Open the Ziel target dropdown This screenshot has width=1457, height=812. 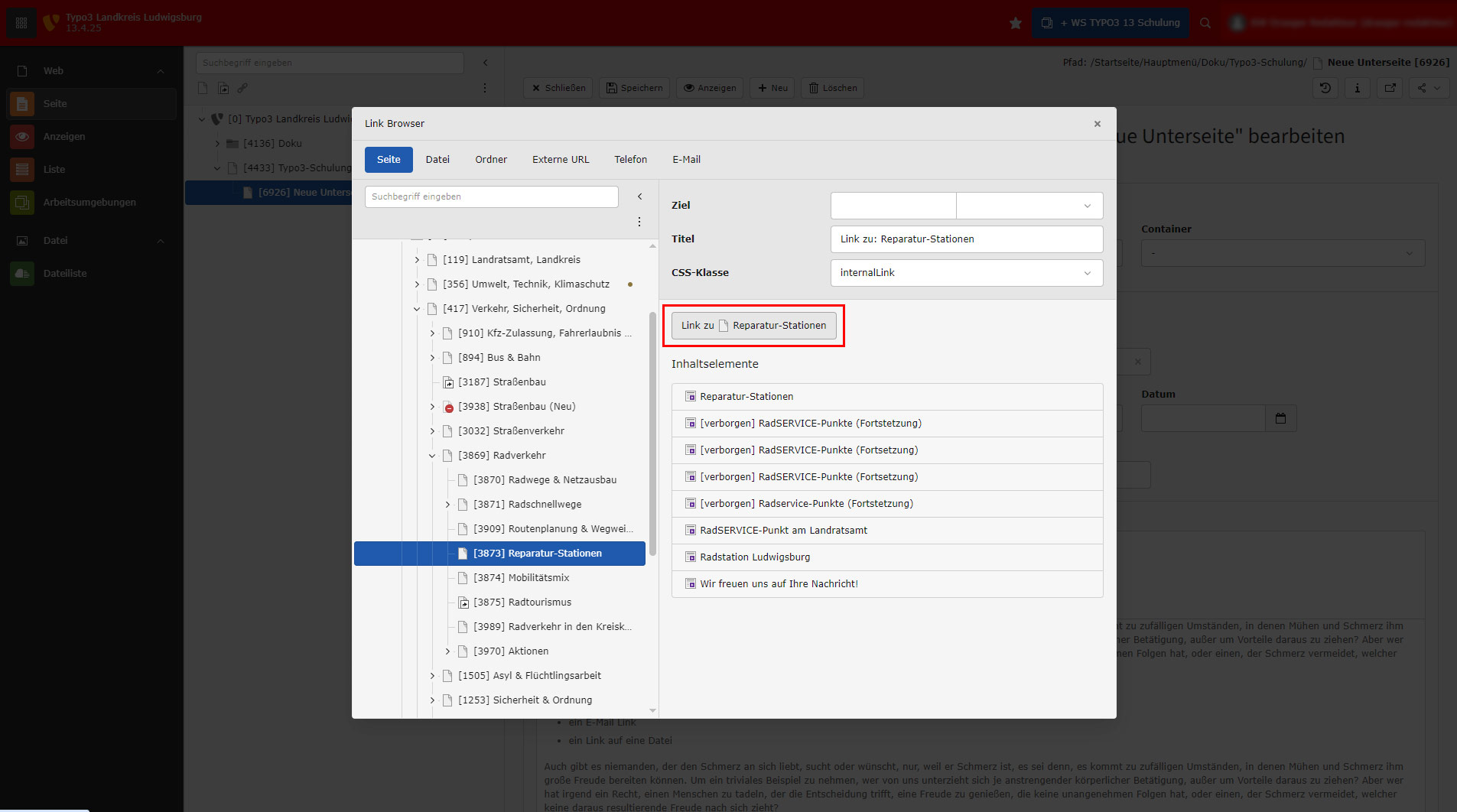(1029, 206)
